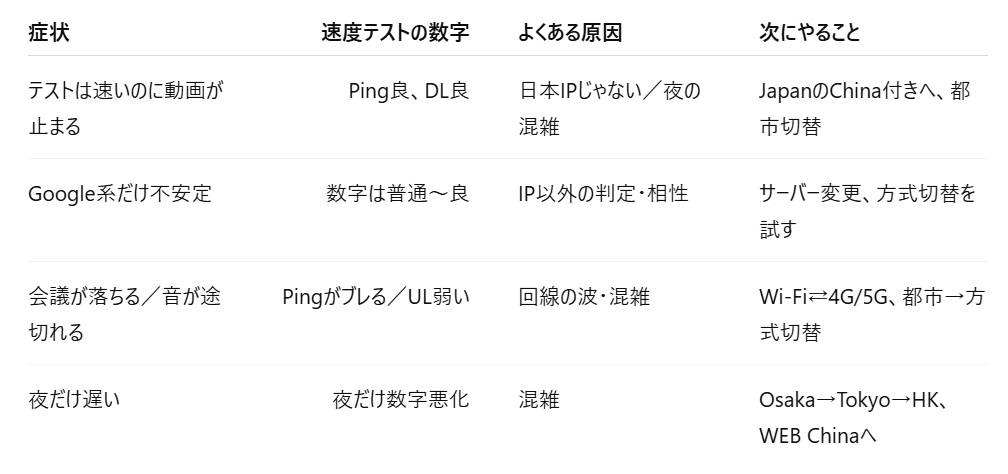Viewport: 1008px width, 474px height.
Task: Click the 夜だけ数字悪化 cell
Action: point(400,401)
